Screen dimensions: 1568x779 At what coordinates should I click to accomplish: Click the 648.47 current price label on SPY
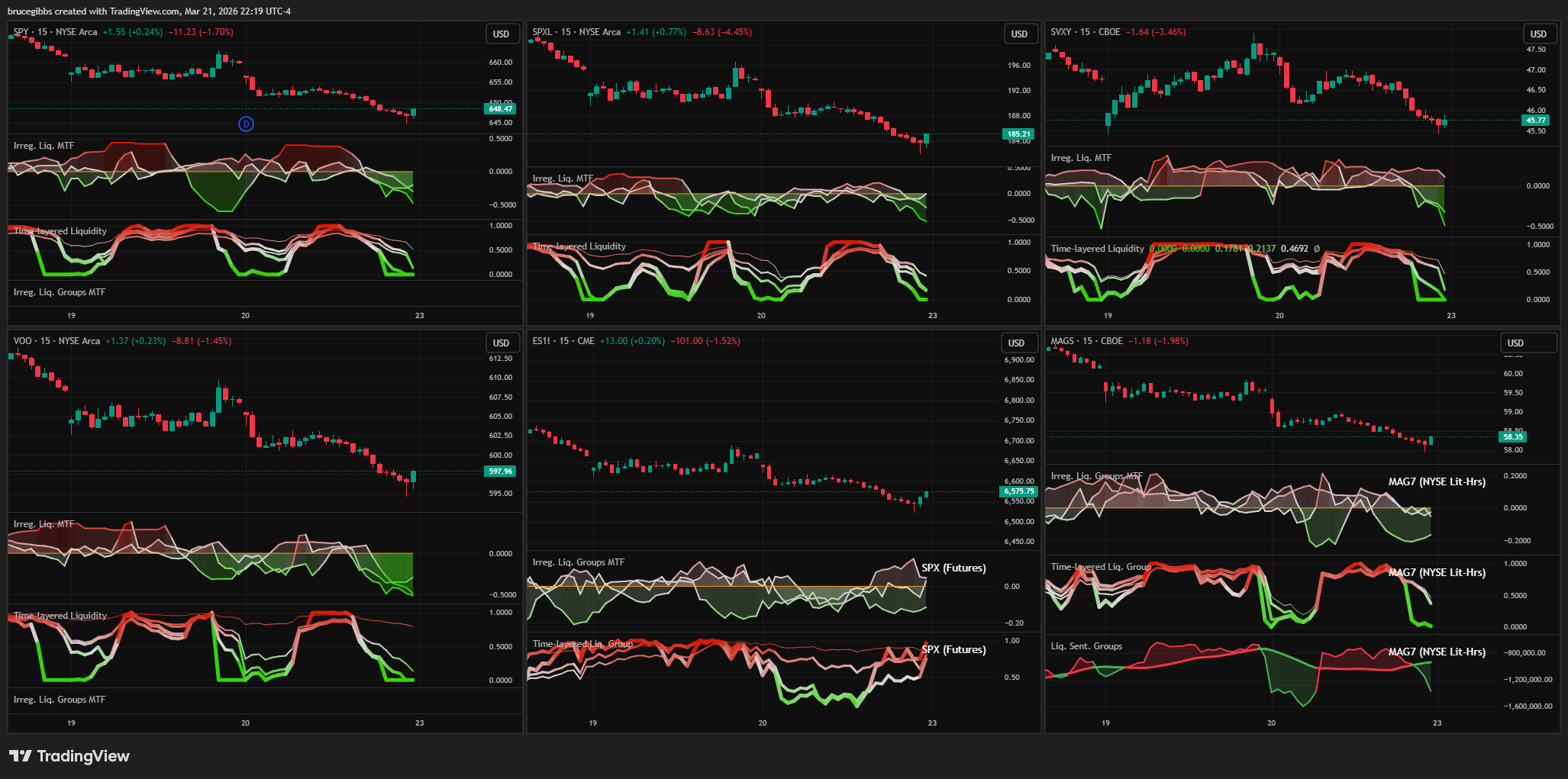(x=501, y=109)
